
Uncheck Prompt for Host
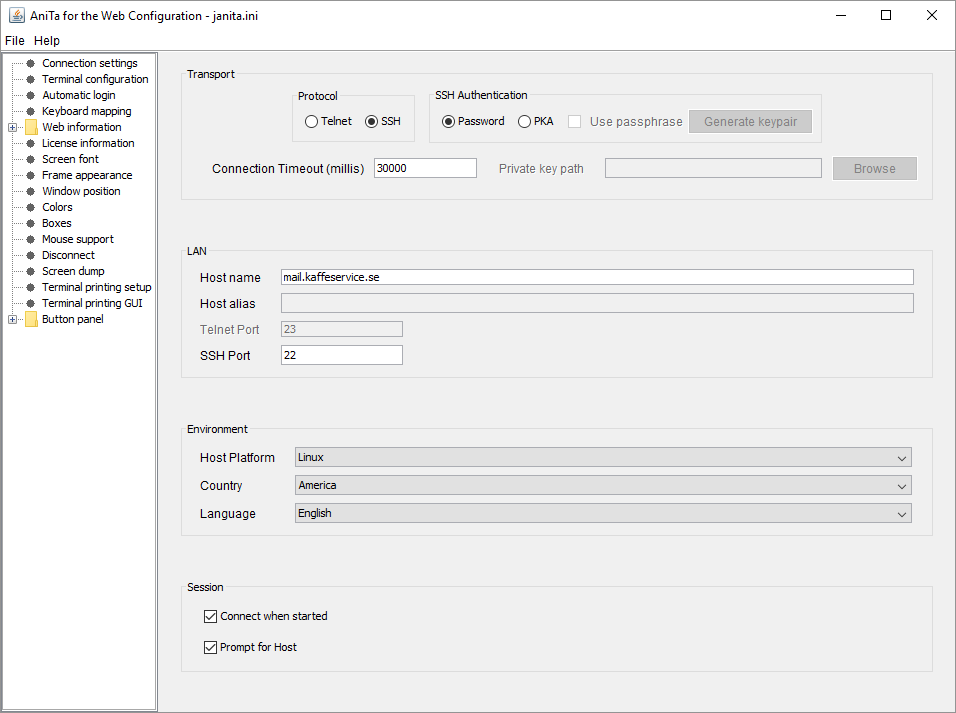click(x=210, y=647)
